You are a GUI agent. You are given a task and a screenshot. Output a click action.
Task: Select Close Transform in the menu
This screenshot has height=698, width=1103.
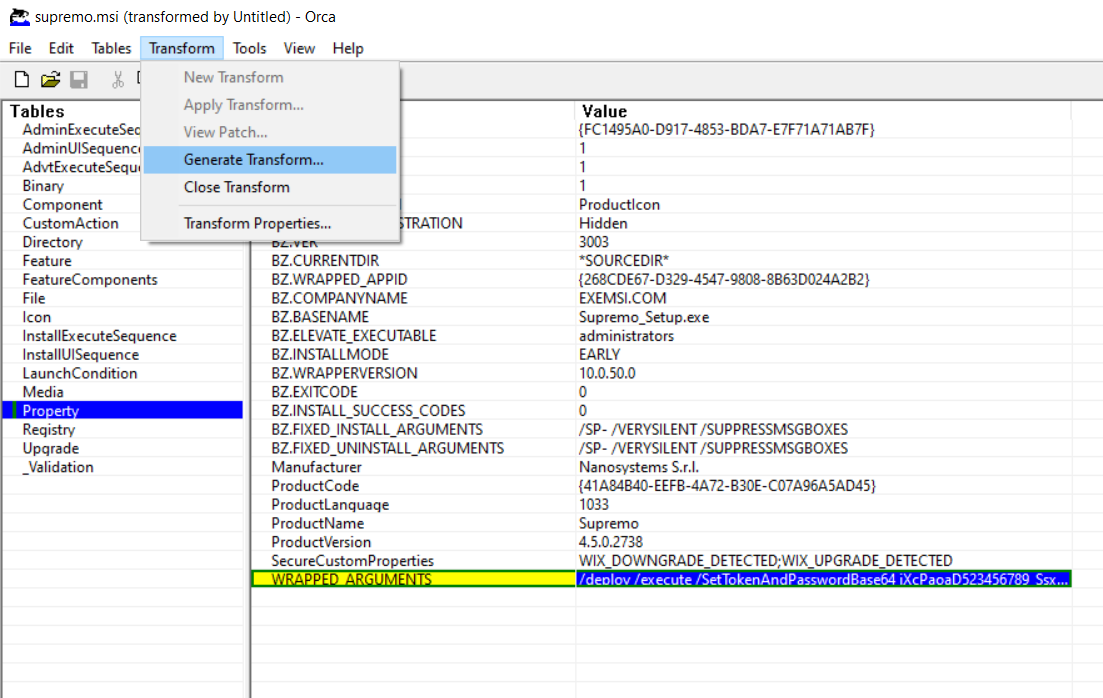pyautogui.click(x=269, y=187)
